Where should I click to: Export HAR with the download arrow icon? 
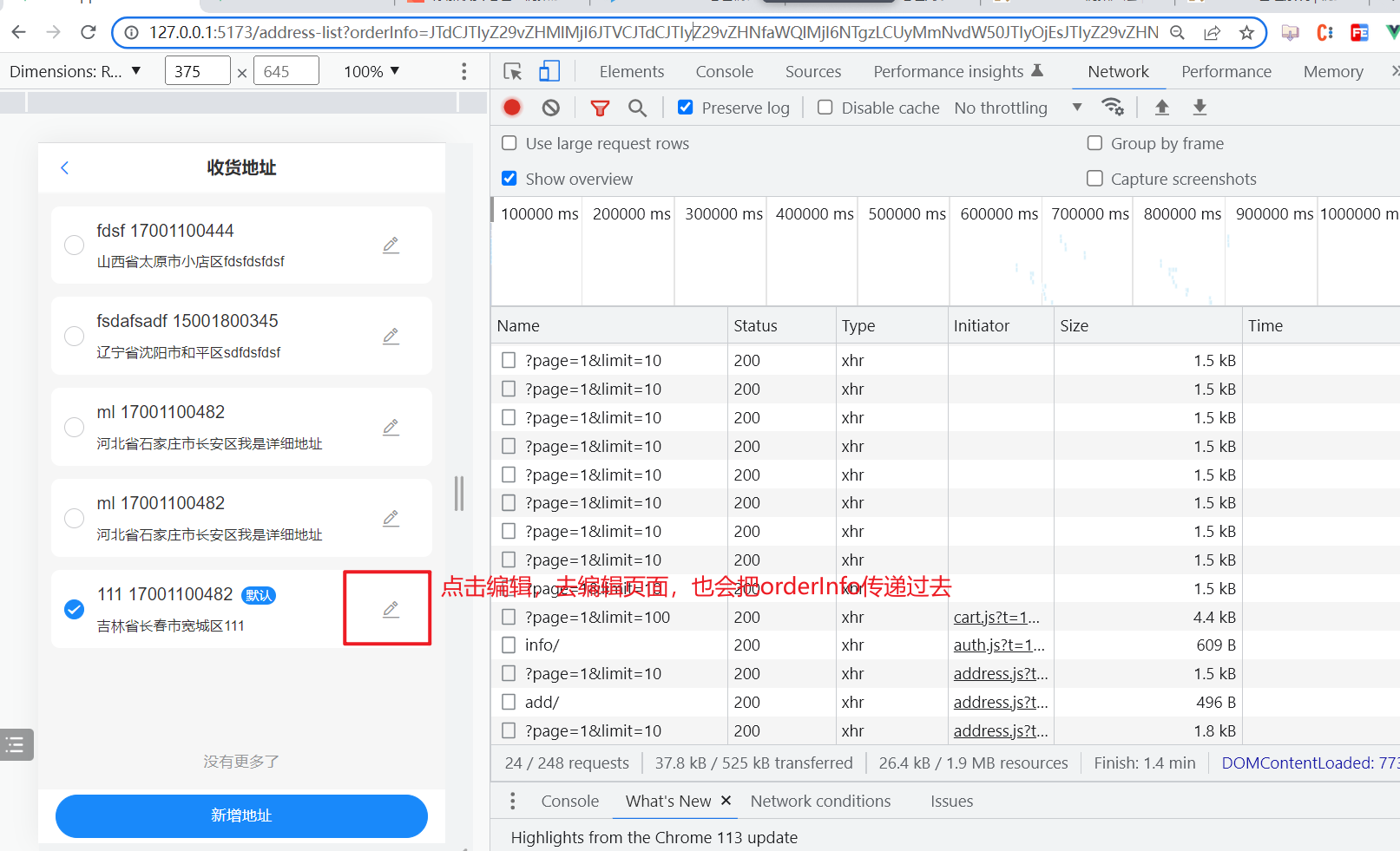coord(1200,108)
